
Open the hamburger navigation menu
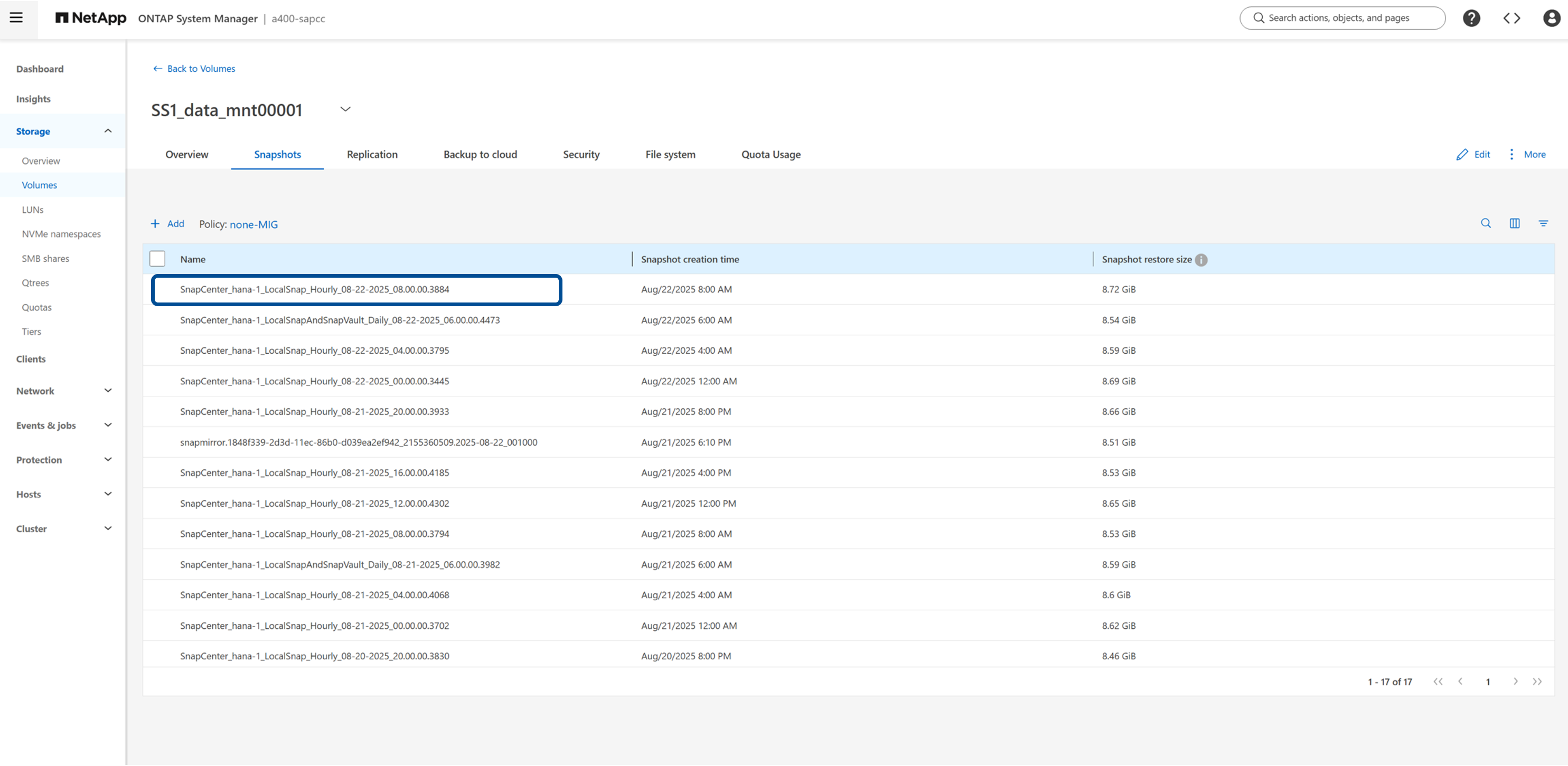coord(16,17)
